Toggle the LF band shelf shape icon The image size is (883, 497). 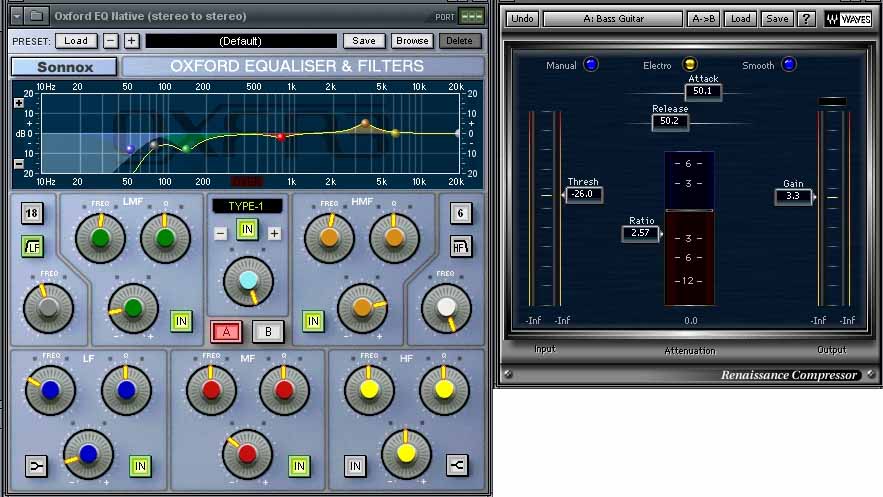click(x=35, y=466)
